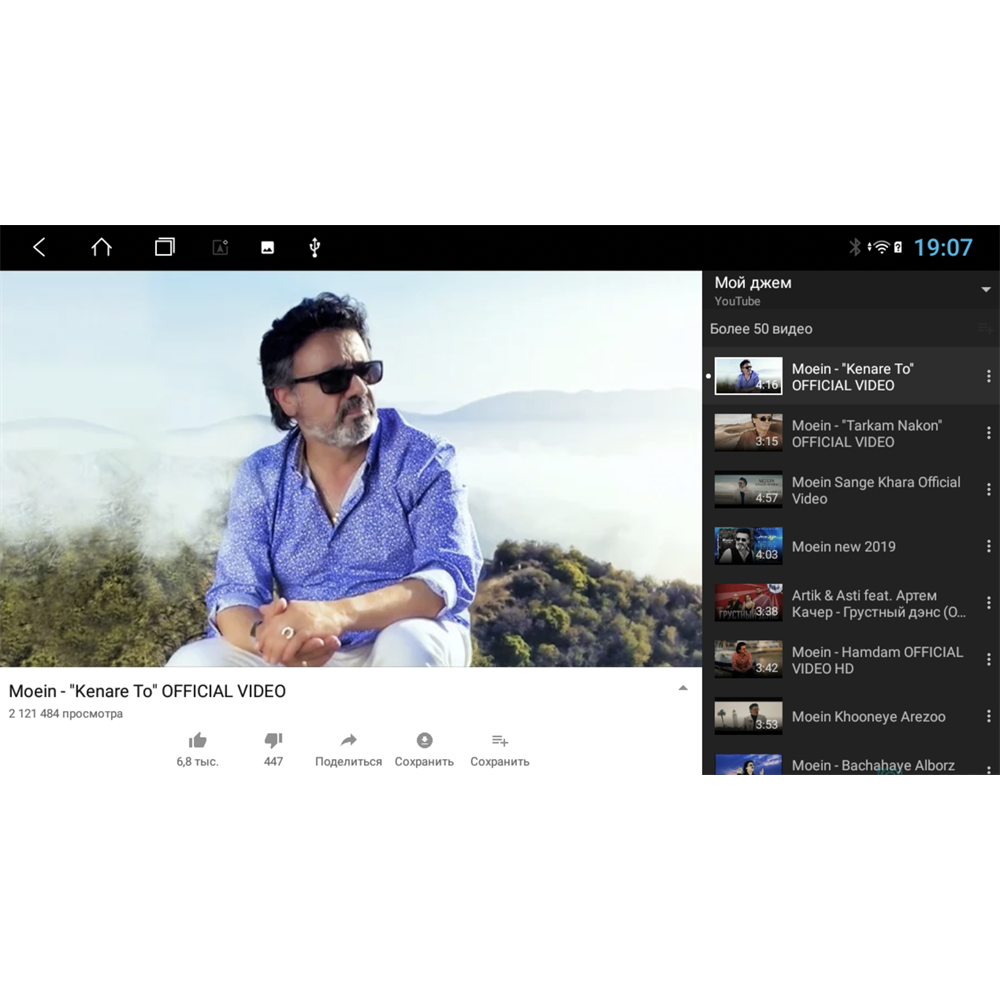This screenshot has width=1000, height=1000.
Task: Tap the Moein Kenare To video title
Action: pos(147,691)
